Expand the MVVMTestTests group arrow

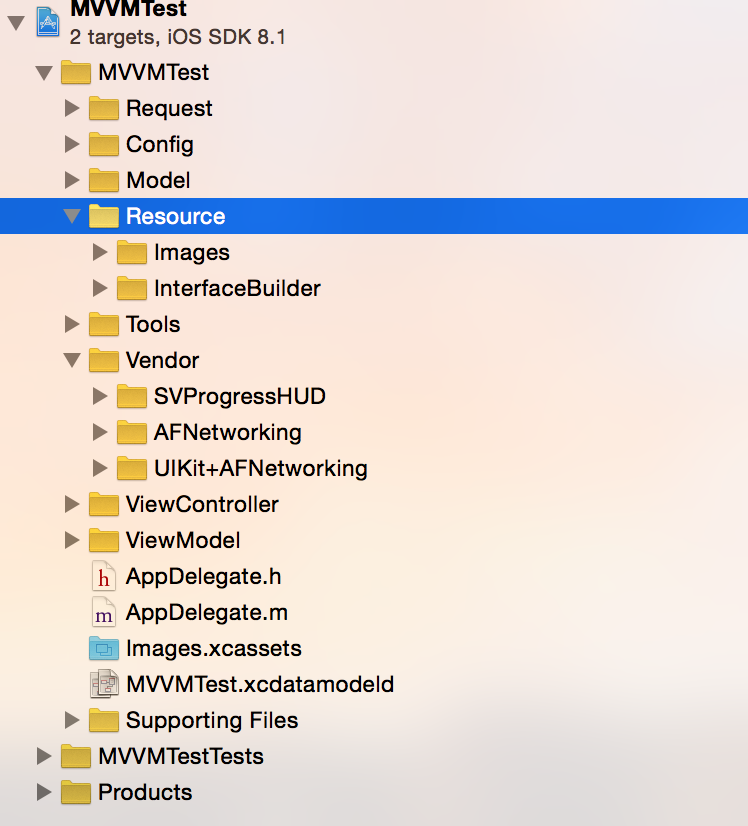pos(43,756)
